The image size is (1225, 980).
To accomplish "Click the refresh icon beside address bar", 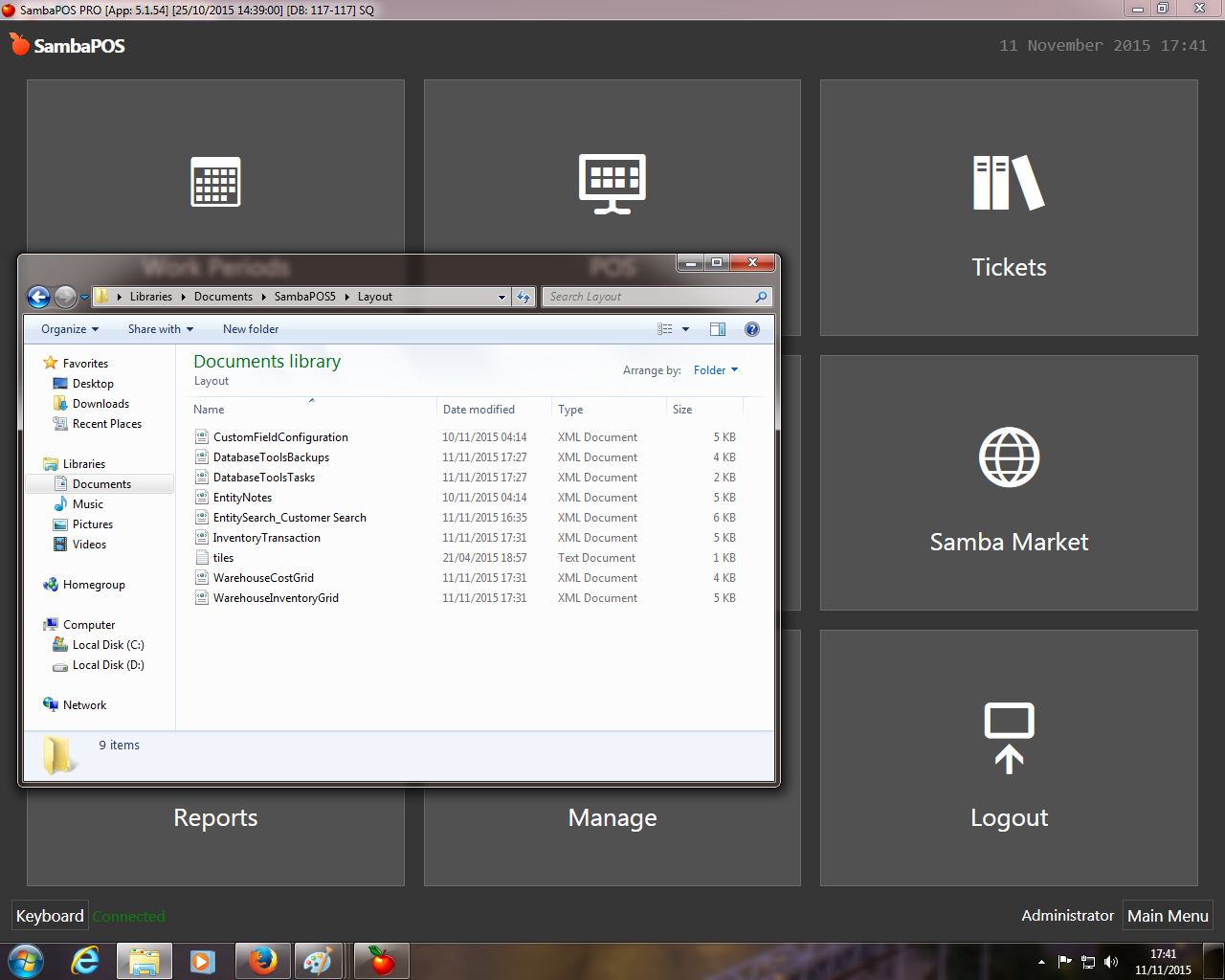I will pos(523,297).
